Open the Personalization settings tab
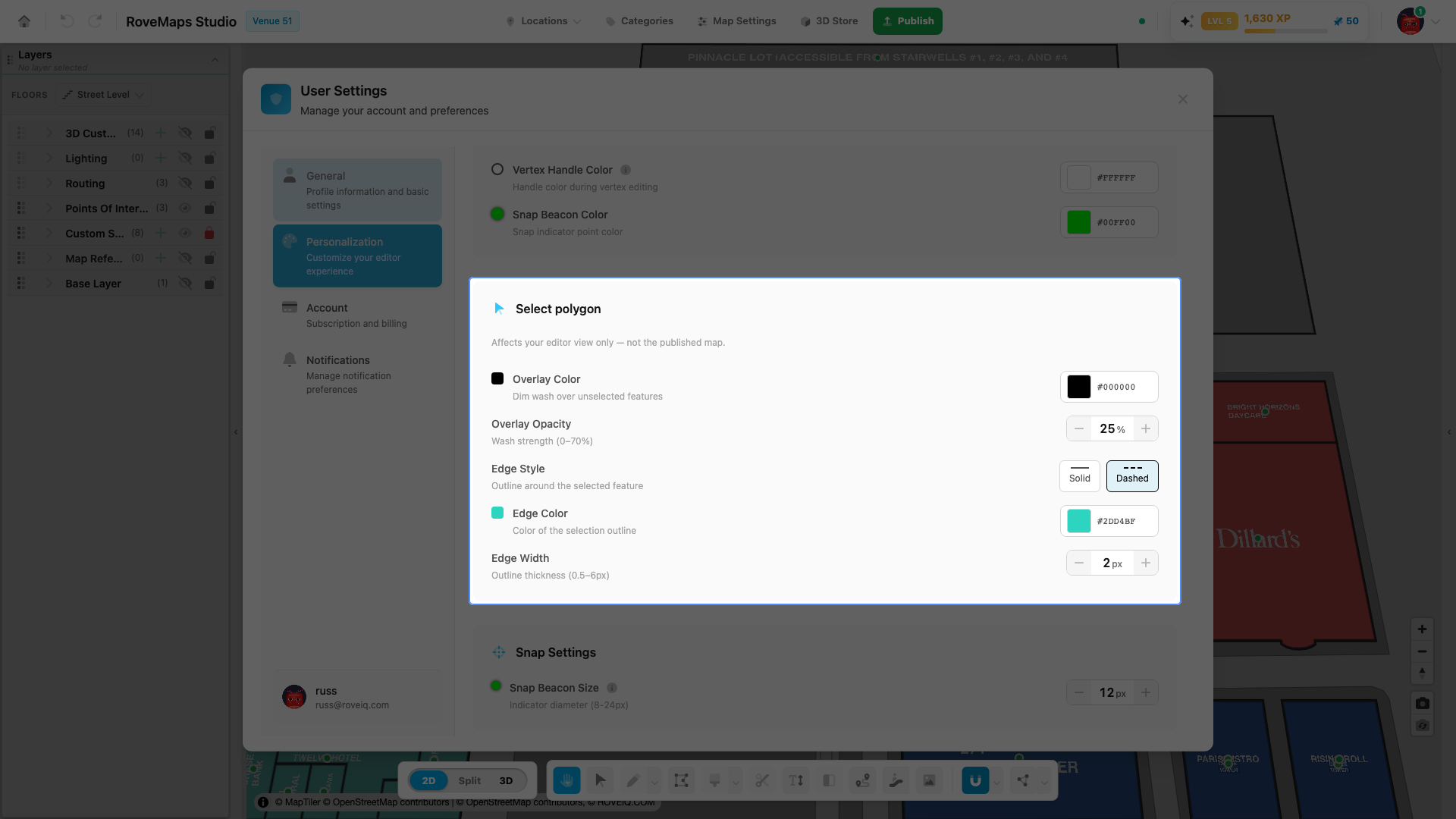This screenshot has width=1456, height=819. pyautogui.click(x=357, y=256)
